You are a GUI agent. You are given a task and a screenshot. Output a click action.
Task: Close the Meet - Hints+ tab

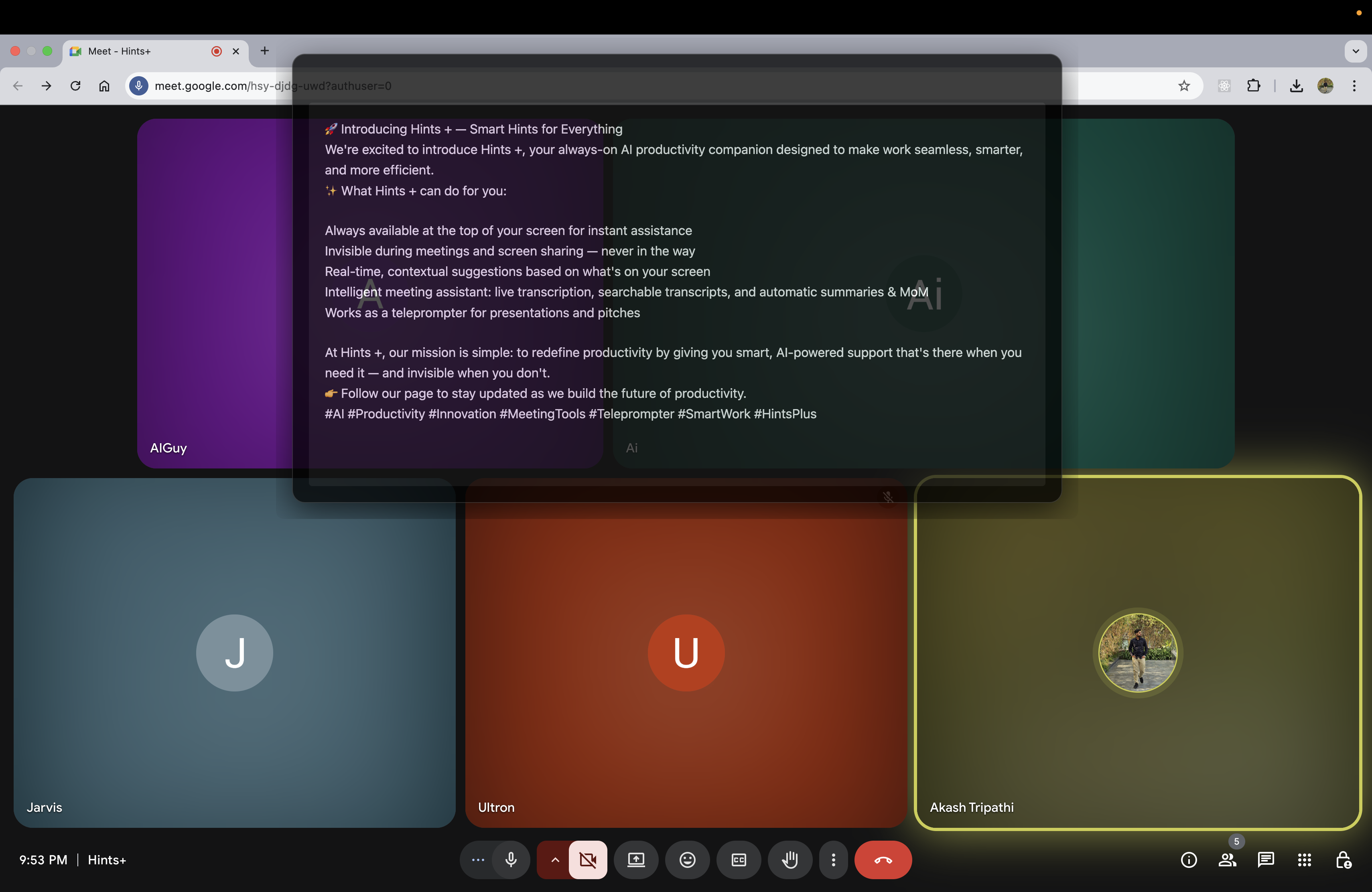pos(236,51)
